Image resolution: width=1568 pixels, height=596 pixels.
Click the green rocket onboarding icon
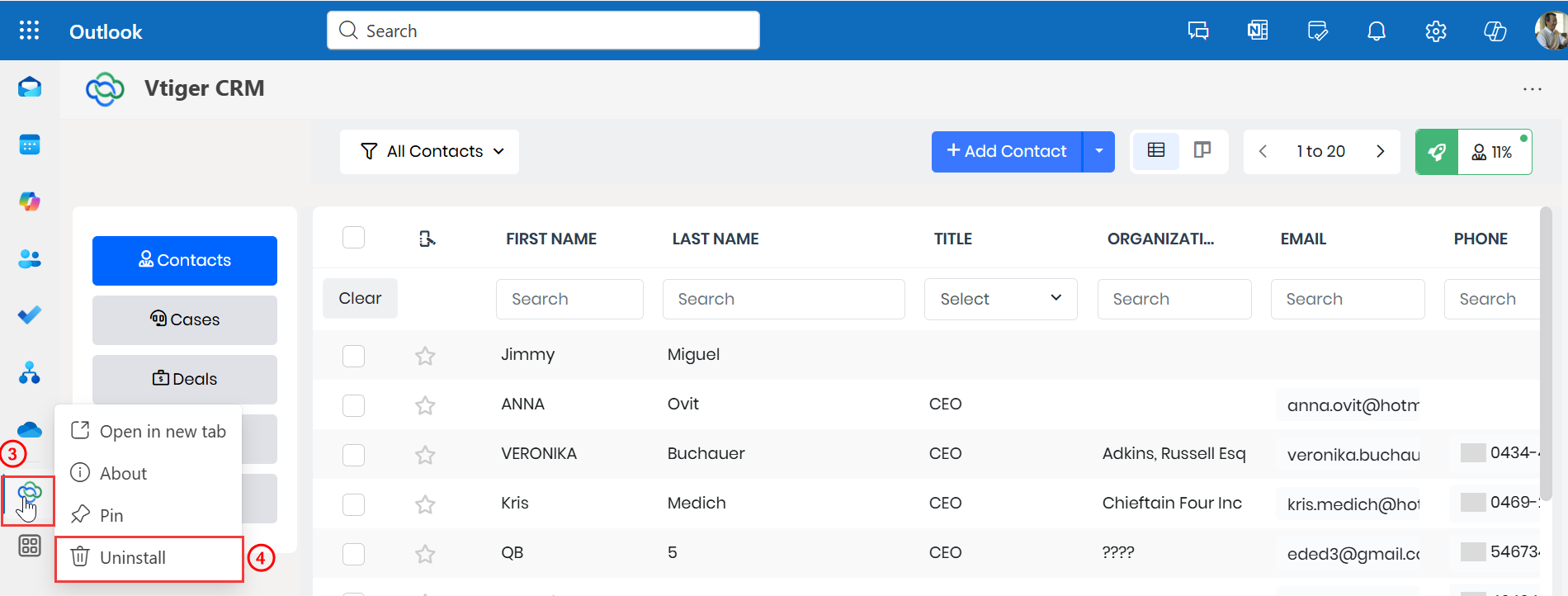pos(1437,152)
